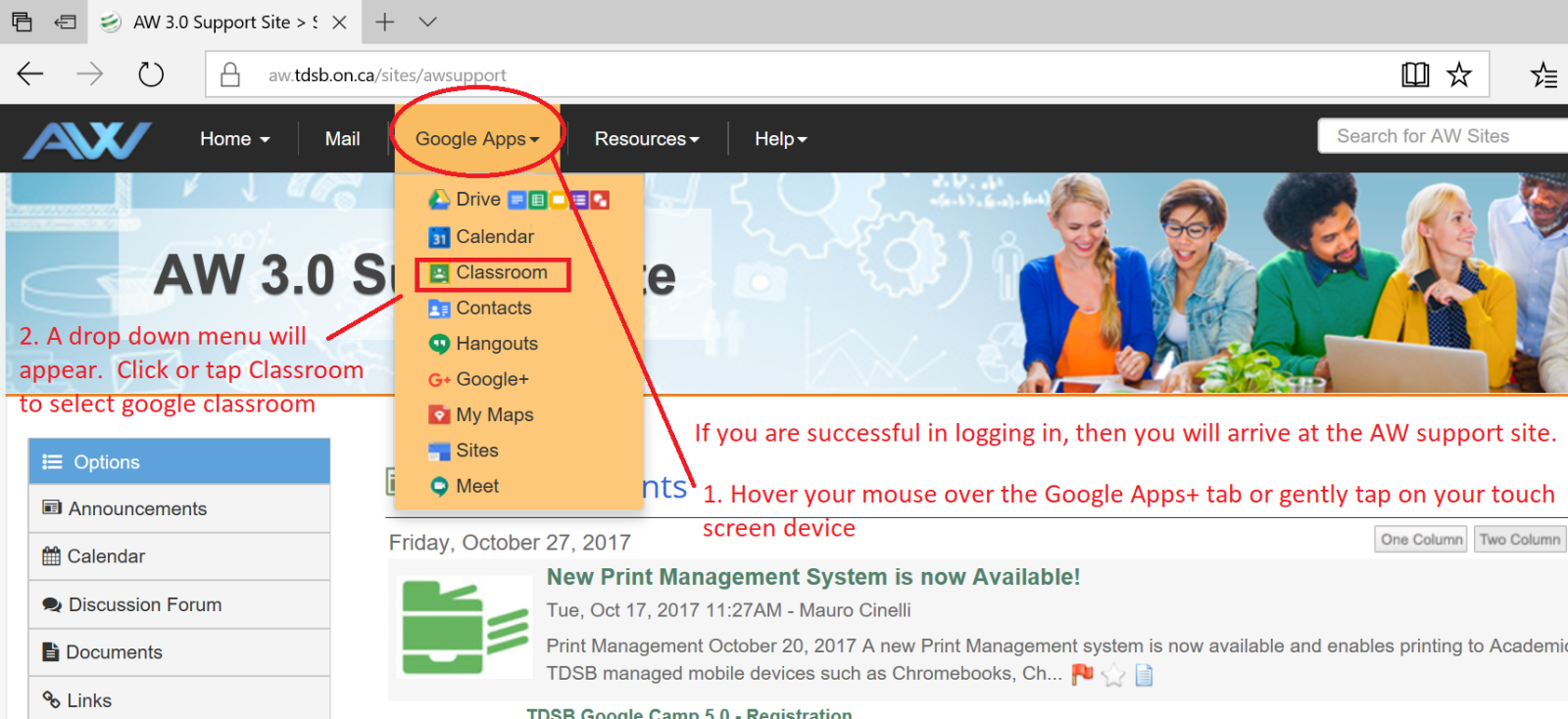Click the Meet icon in dropdown
This screenshot has height=719, width=1568.
(x=439, y=486)
